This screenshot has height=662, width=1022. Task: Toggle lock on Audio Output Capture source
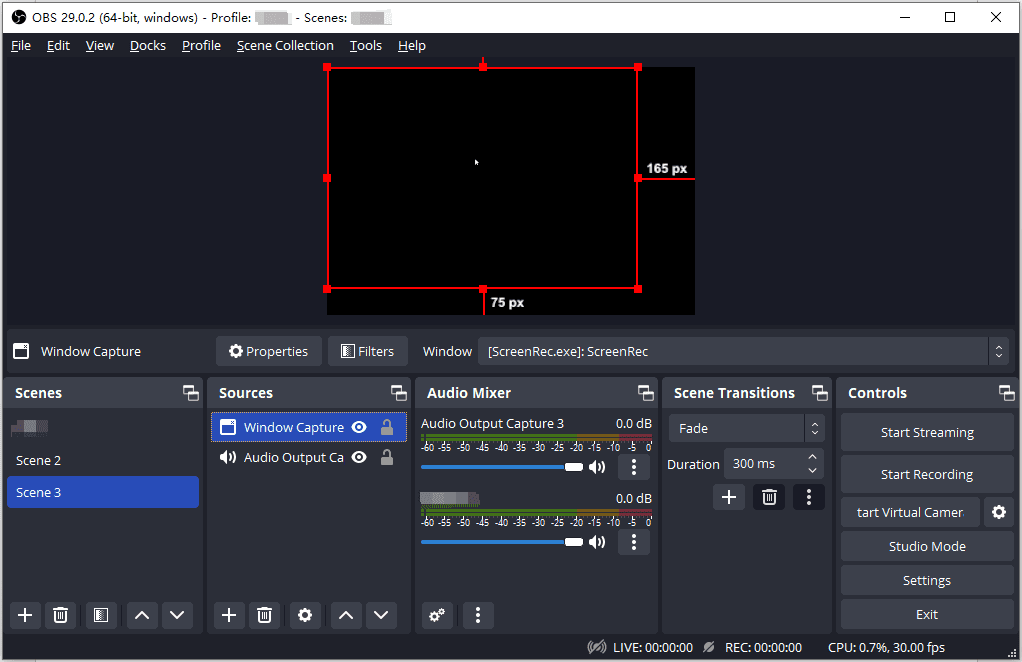click(387, 458)
